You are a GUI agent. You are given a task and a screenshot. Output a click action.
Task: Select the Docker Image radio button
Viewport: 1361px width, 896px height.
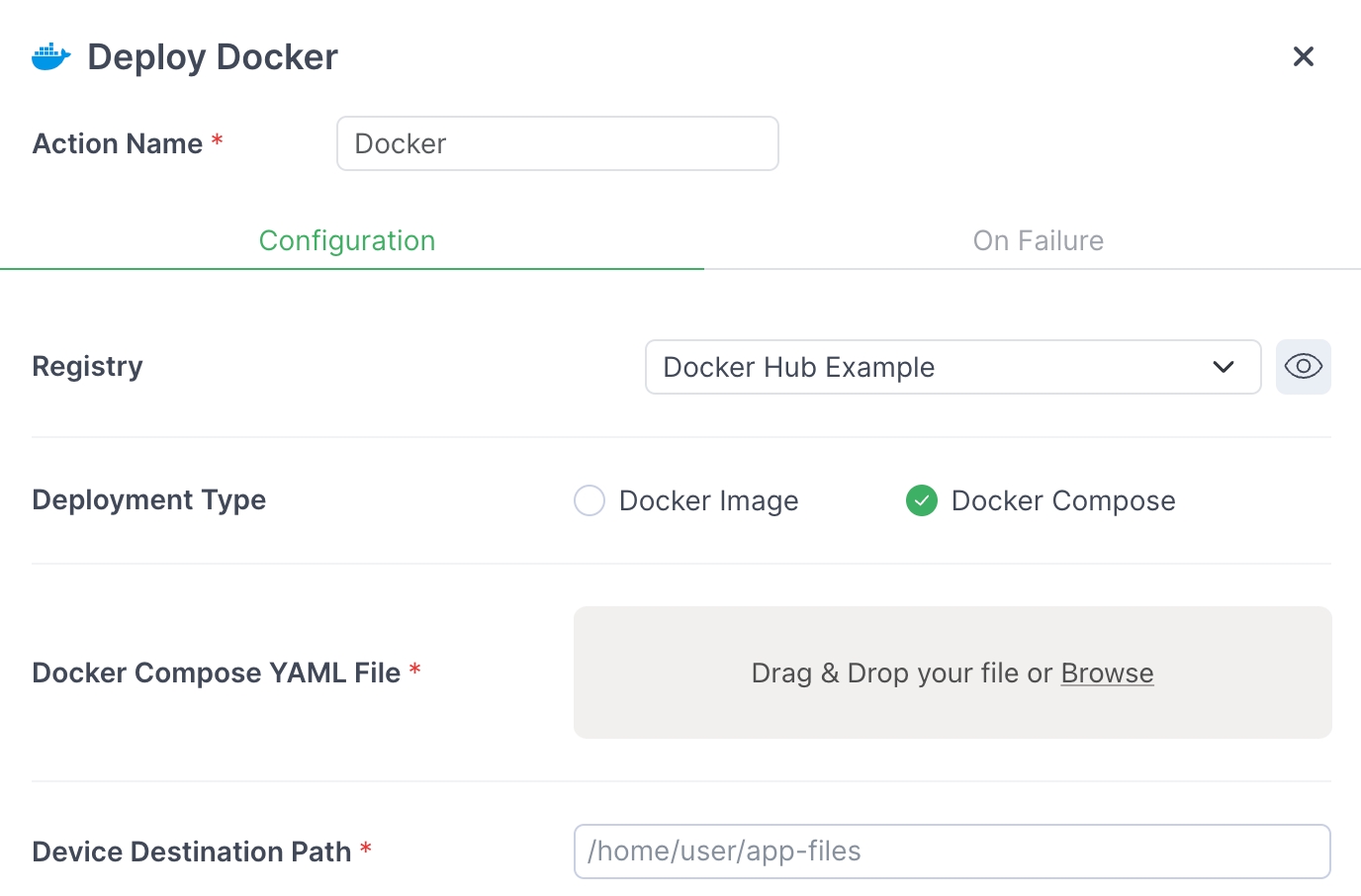pos(590,500)
